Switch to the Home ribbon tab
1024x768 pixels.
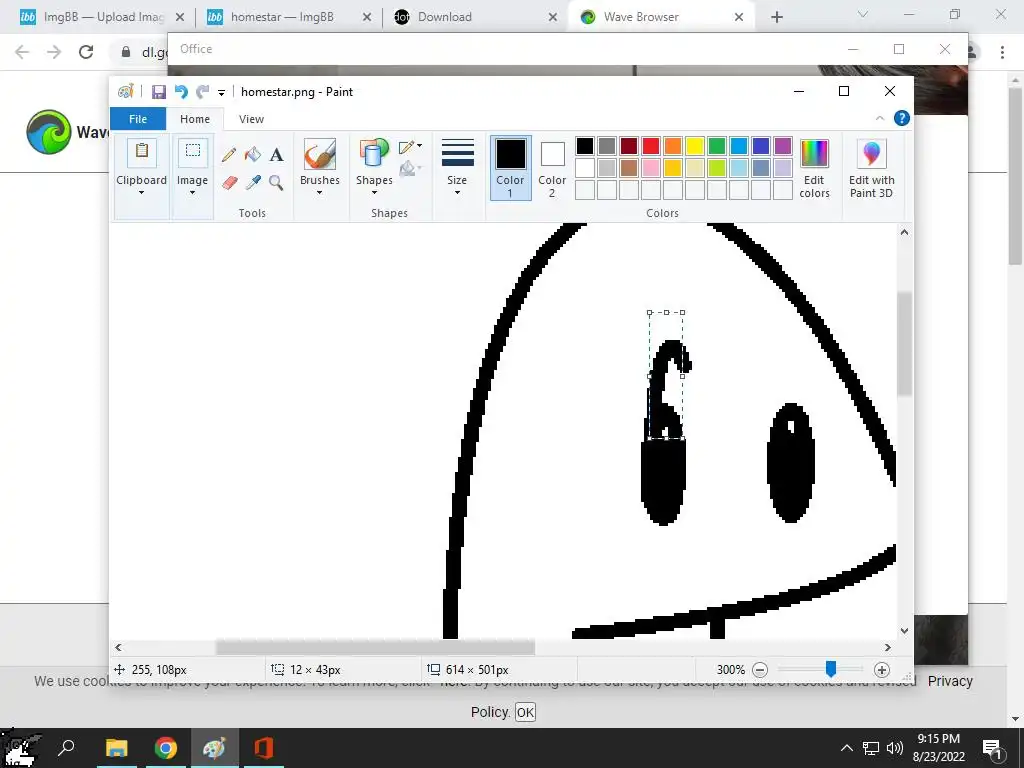click(x=195, y=119)
